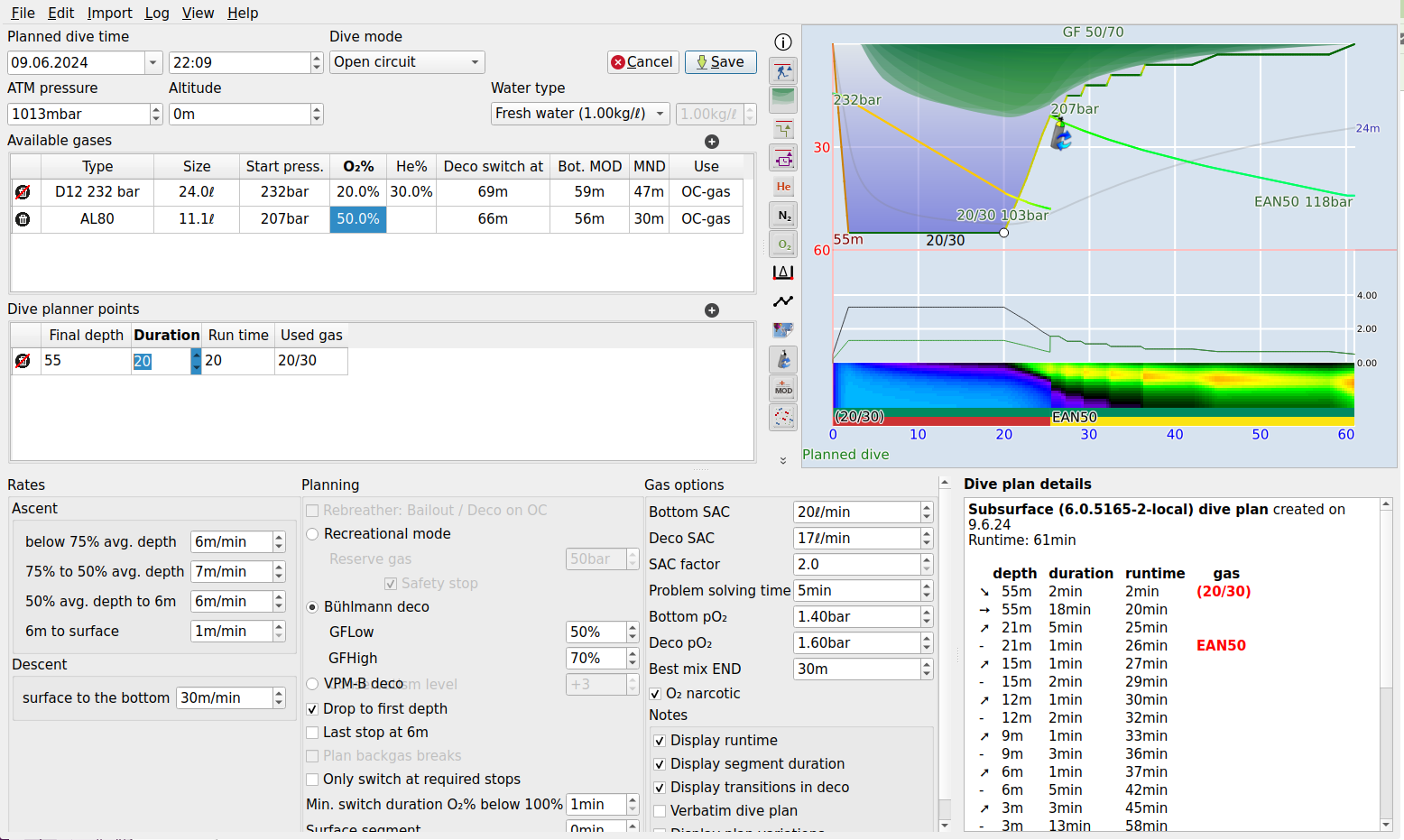Open the View menu
This screenshot has height=840, width=1404.
tap(198, 13)
